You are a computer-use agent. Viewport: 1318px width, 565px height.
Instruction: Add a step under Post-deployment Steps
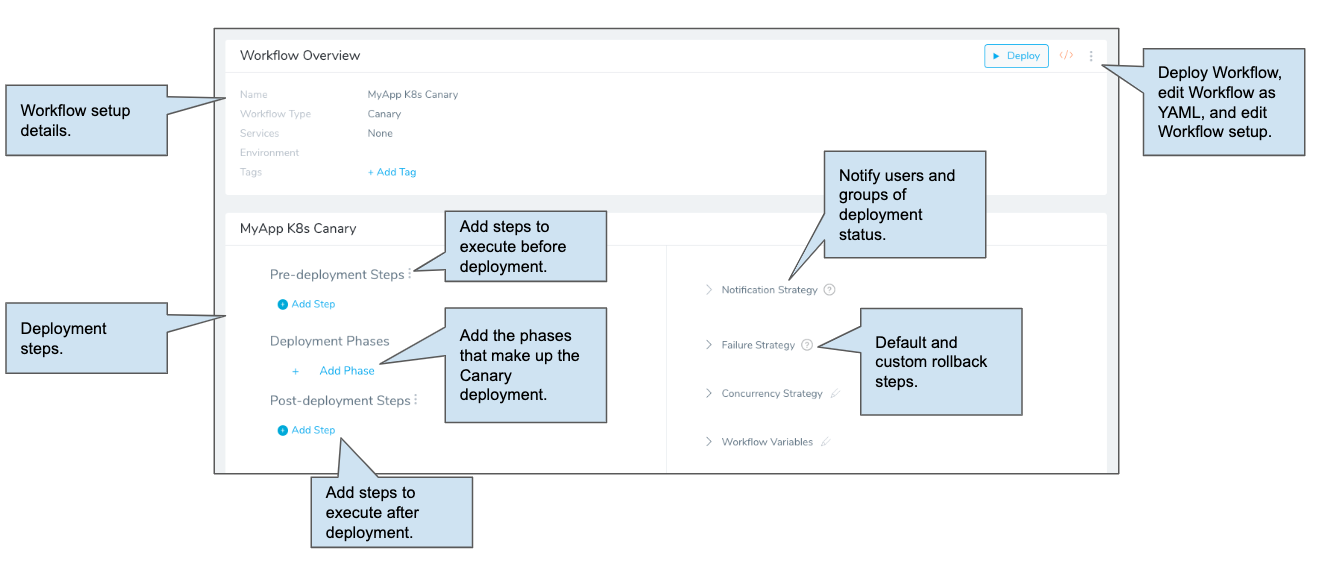coord(306,430)
